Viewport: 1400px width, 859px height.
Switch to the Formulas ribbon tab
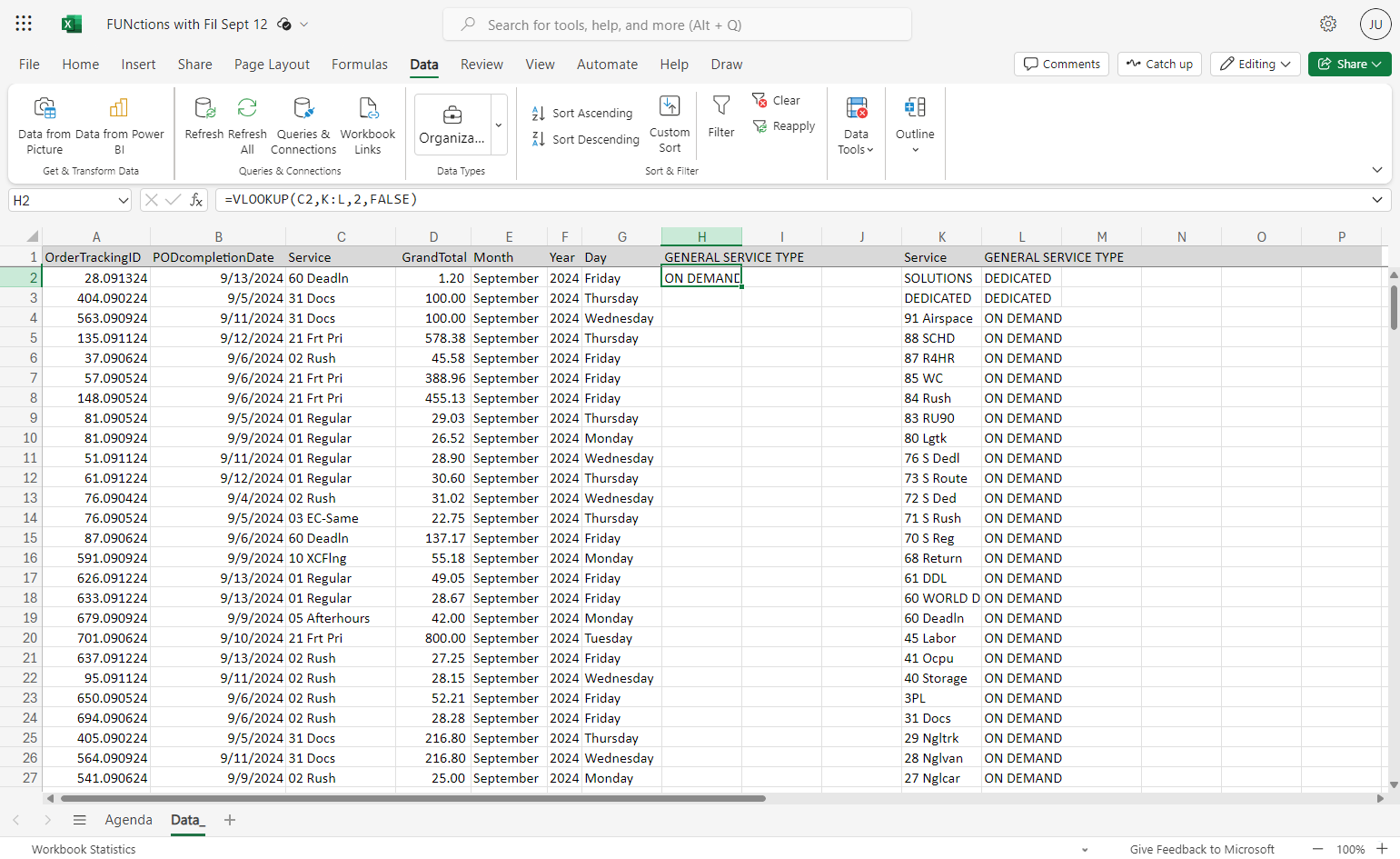pos(360,65)
